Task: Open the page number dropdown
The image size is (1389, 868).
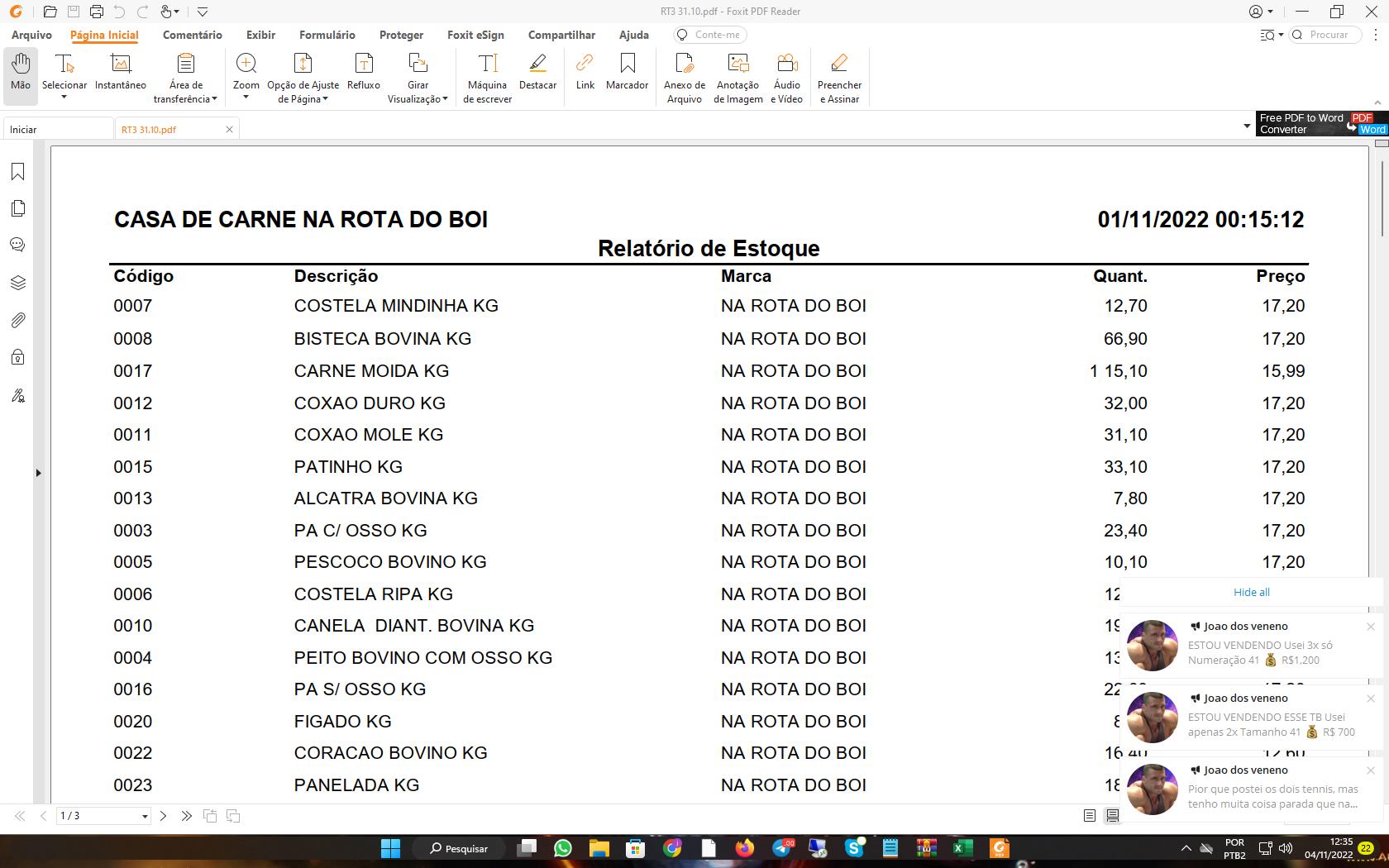Action: click(145, 816)
